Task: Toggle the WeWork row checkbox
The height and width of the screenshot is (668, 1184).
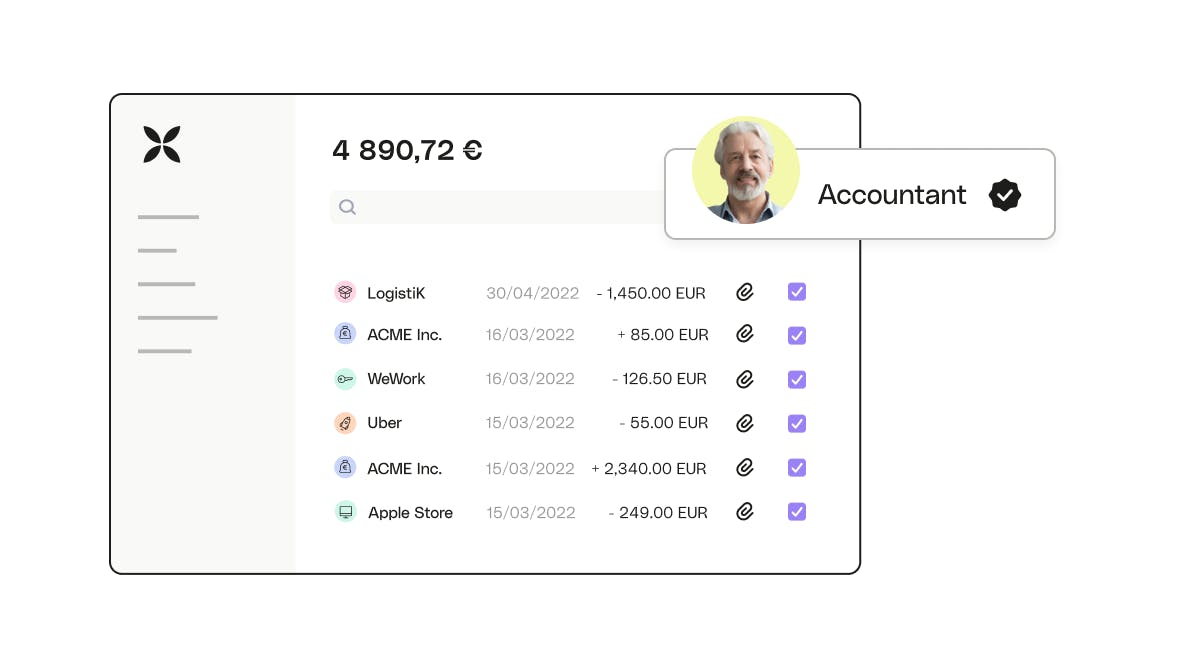Action: tap(797, 379)
